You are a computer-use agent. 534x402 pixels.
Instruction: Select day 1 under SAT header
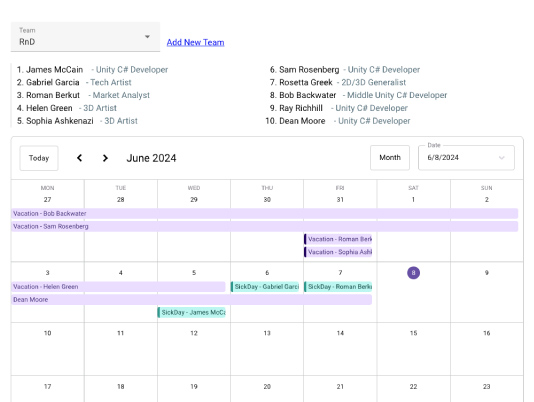pyautogui.click(x=413, y=199)
